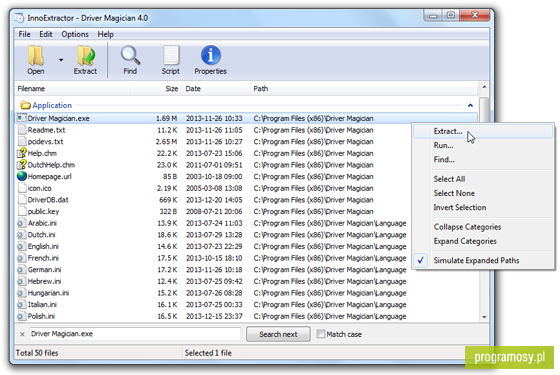Choose Find... in the context menu
560x375 pixels.
483,160
